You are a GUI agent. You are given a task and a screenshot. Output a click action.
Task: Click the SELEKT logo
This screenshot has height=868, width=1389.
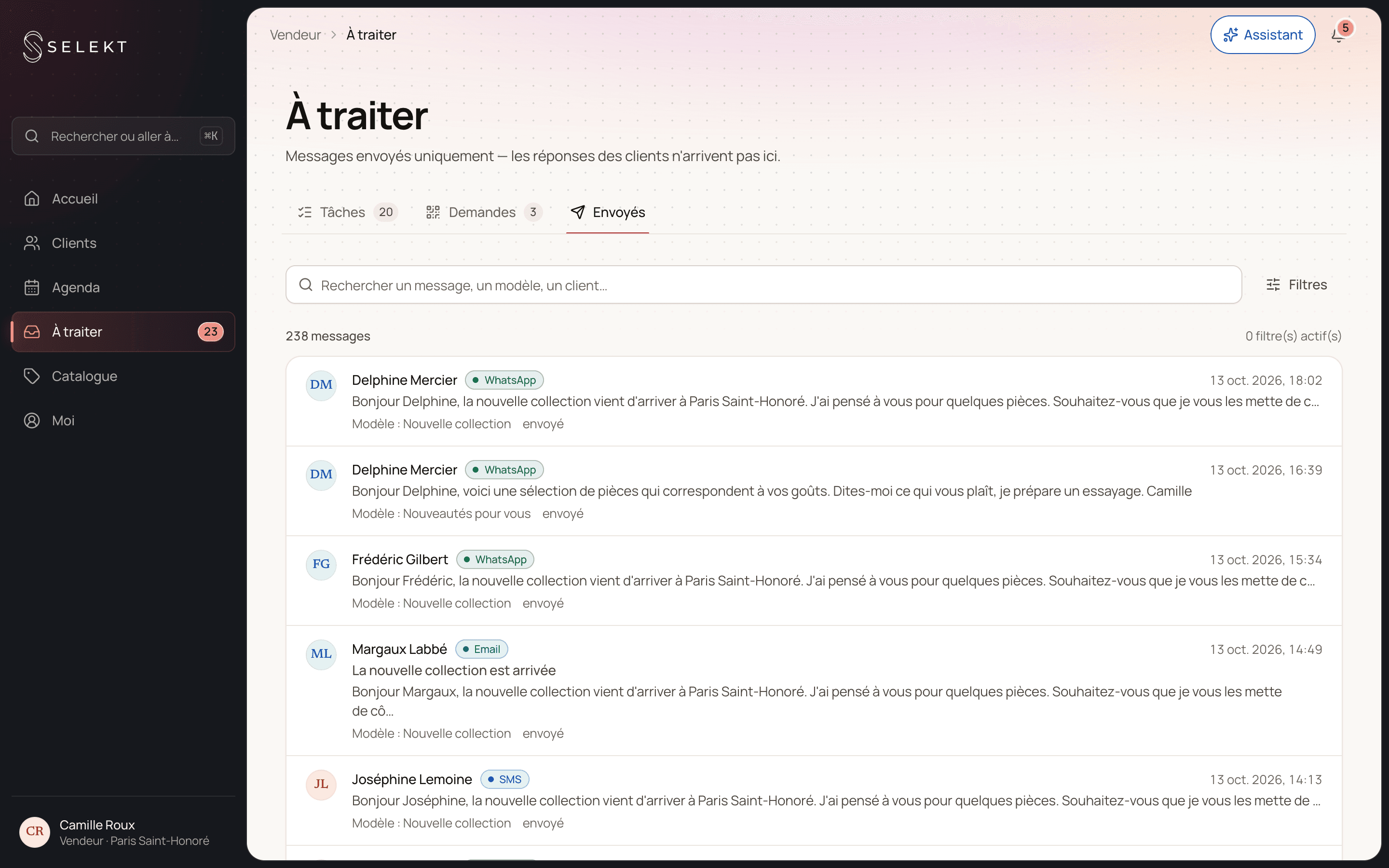(75, 46)
